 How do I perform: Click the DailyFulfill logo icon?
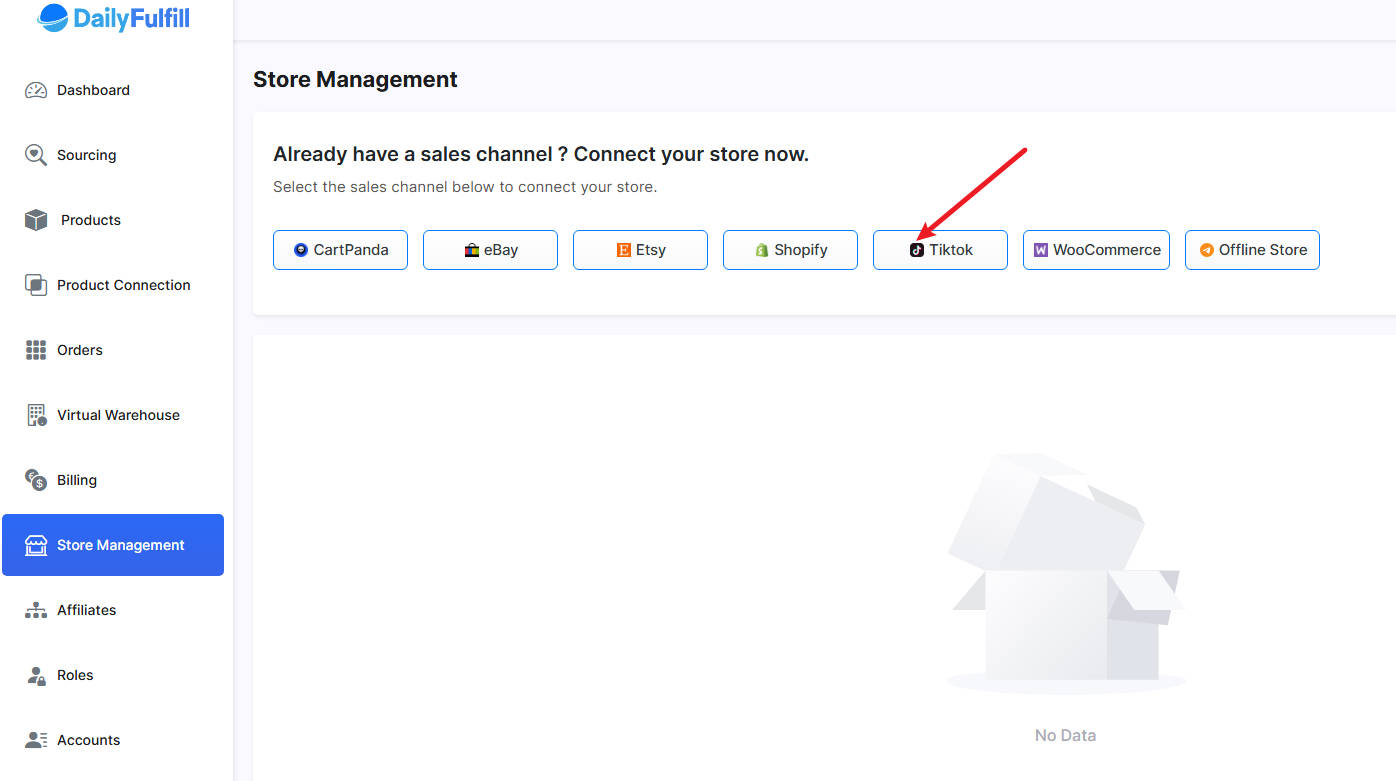pos(53,17)
